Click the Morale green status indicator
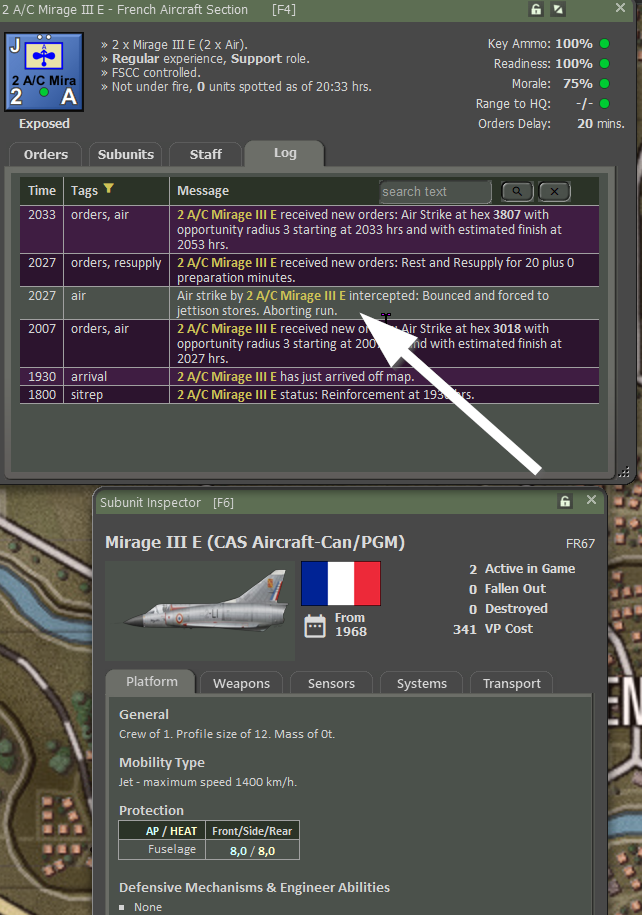This screenshot has width=642, height=915. pos(605,83)
